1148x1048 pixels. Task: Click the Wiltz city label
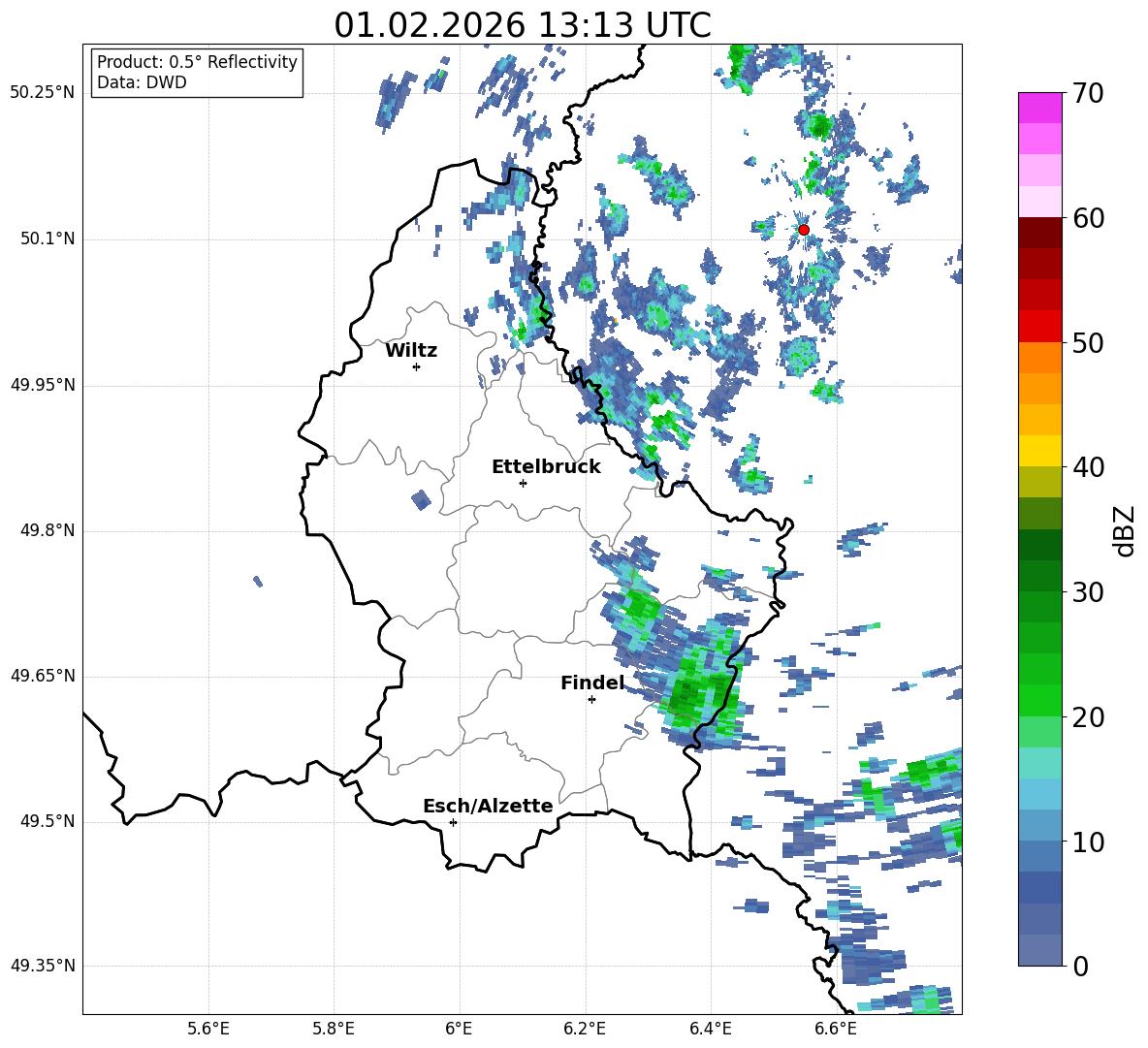pyautogui.click(x=411, y=351)
